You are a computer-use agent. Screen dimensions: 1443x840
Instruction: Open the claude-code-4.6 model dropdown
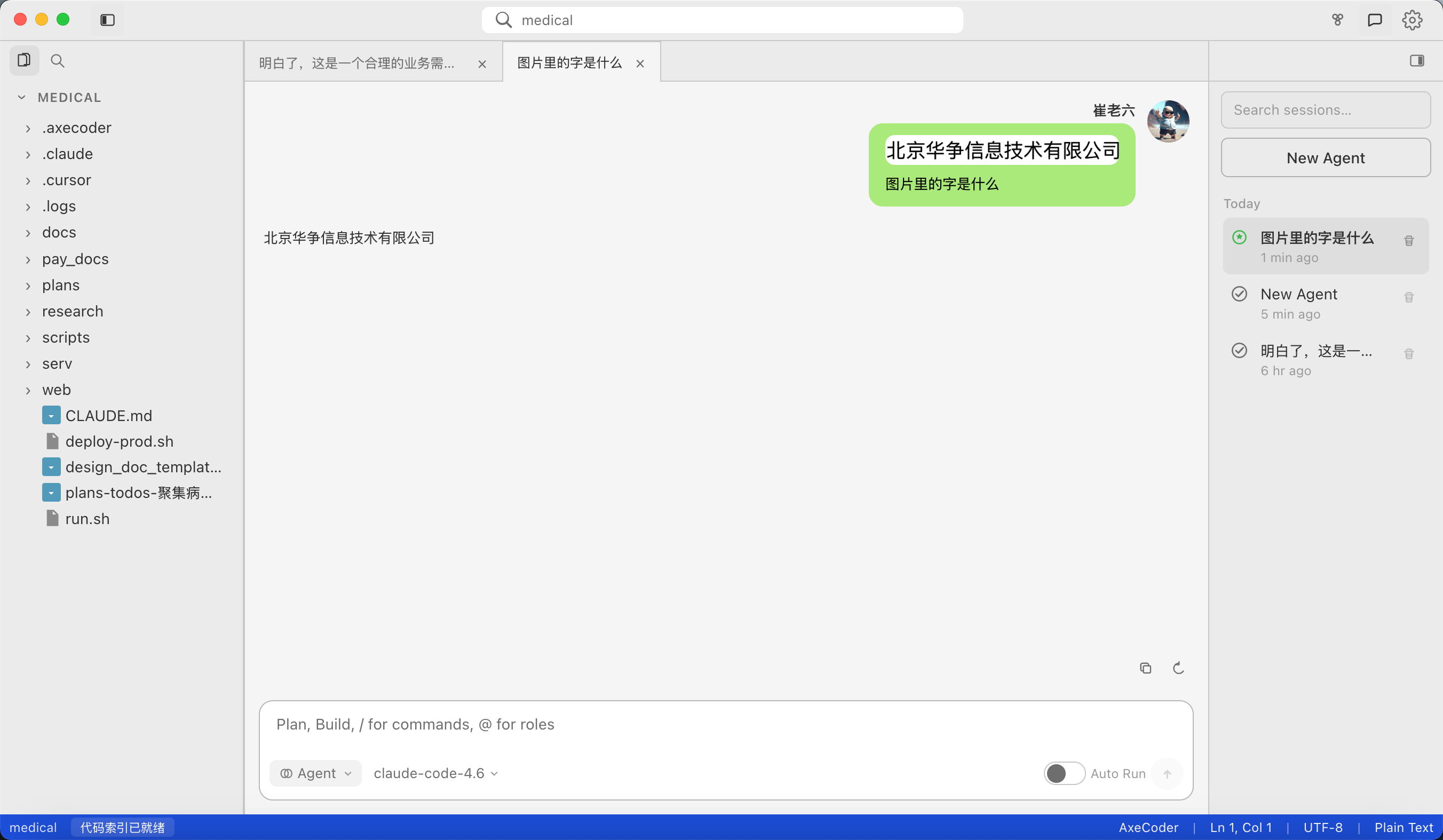tap(436, 774)
